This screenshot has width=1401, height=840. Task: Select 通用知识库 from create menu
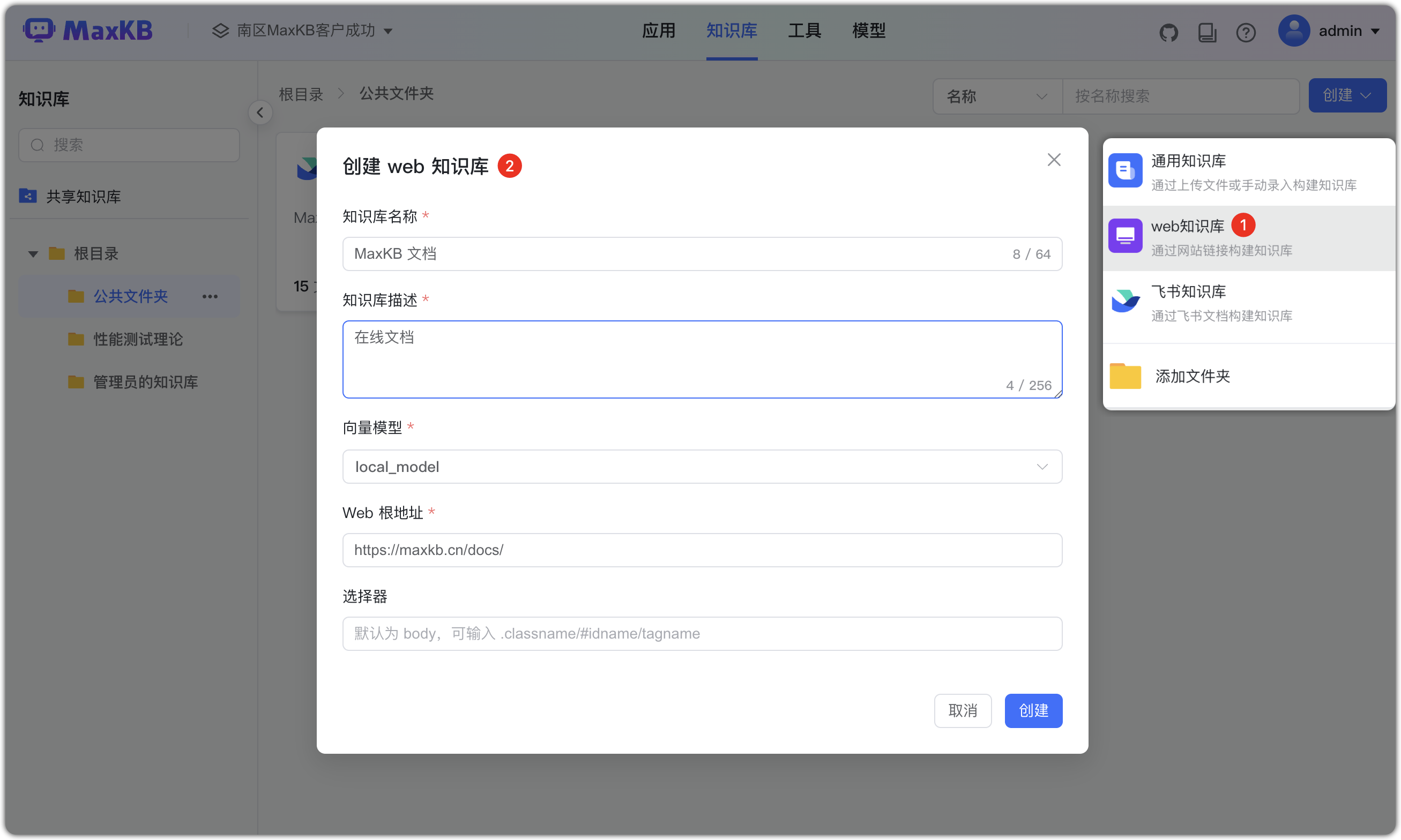point(1248,171)
